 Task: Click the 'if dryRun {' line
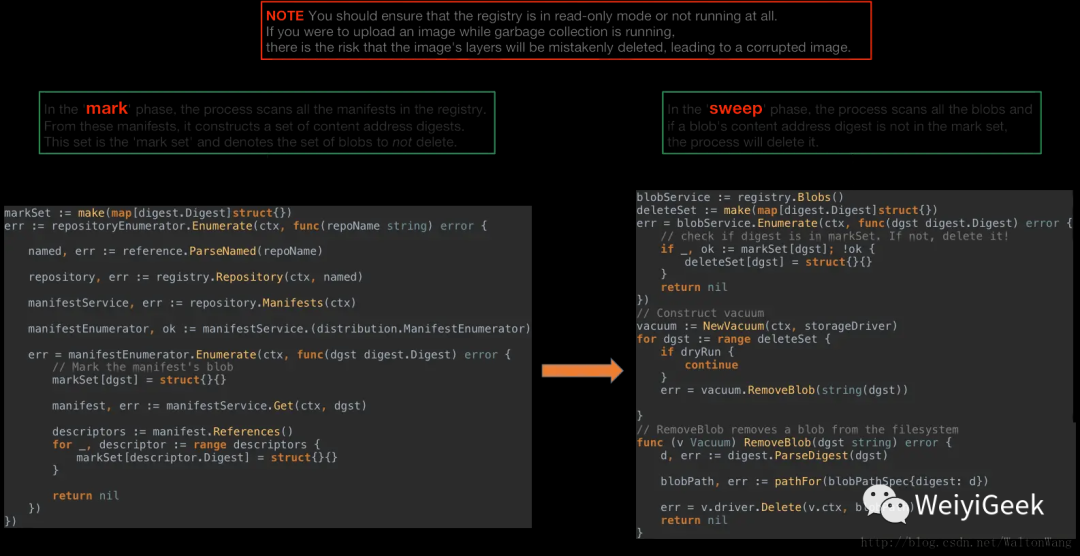coord(695,352)
